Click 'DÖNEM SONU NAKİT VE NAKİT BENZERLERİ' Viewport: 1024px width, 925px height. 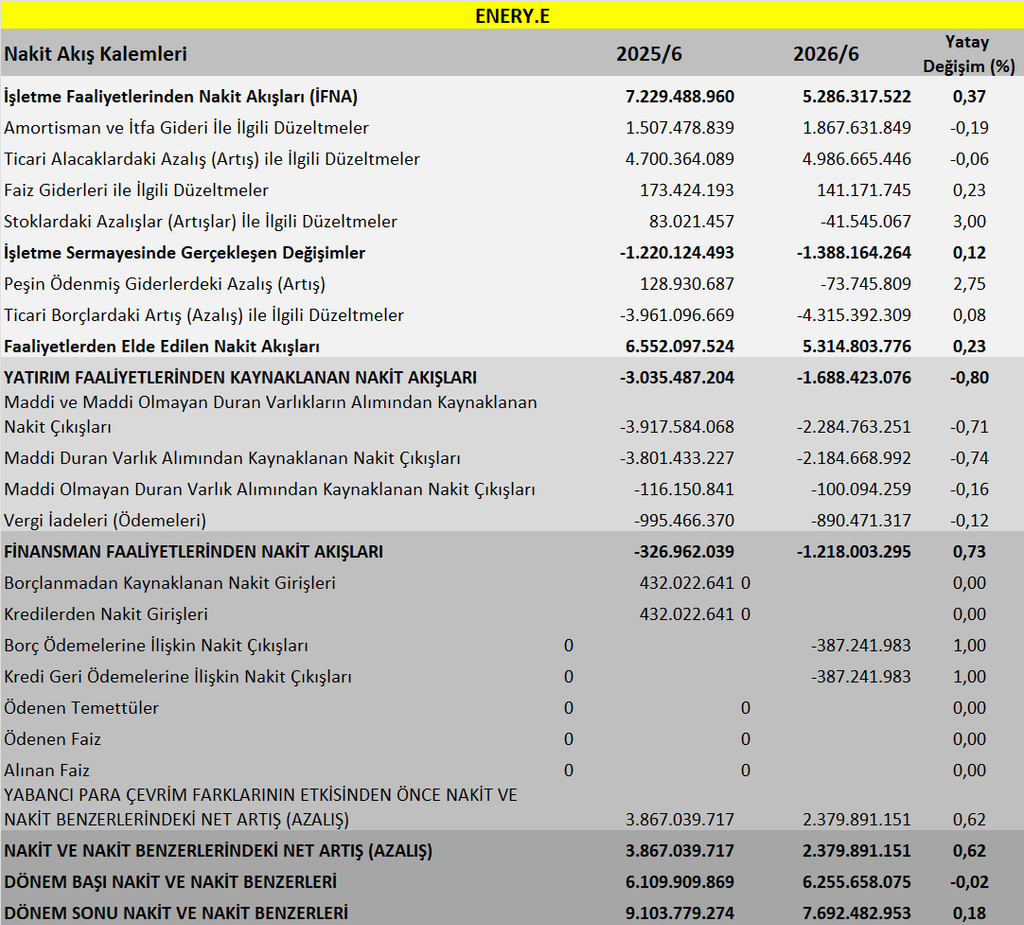[x=176, y=913]
